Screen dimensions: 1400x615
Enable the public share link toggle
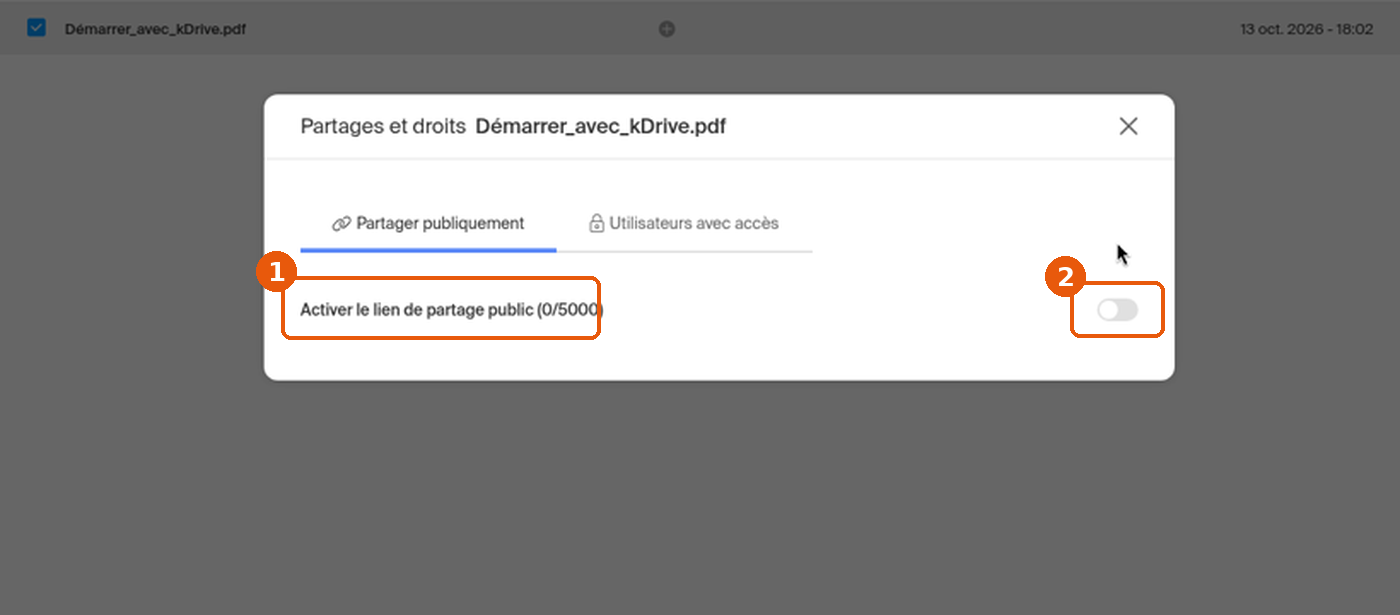click(1117, 310)
